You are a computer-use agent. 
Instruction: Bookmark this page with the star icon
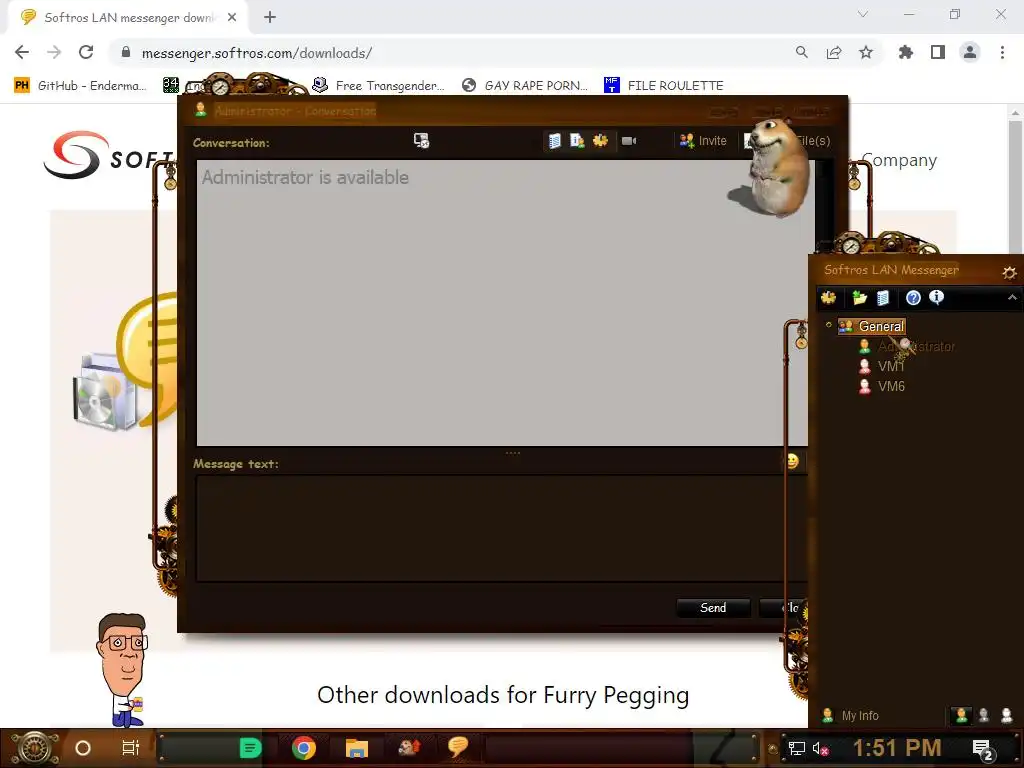(x=866, y=52)
